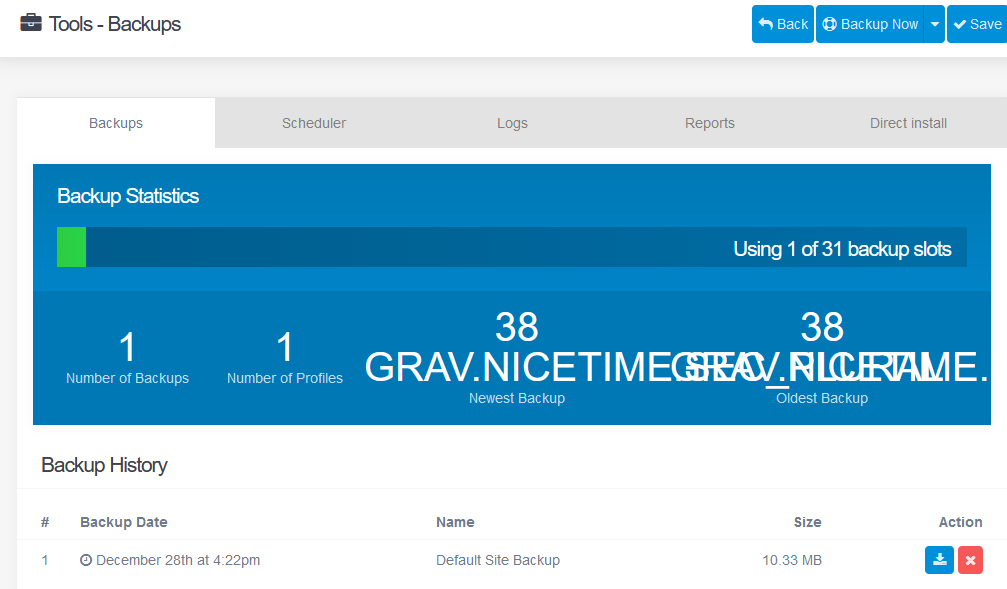This screenshot has height=589, width=1007.
Task: Click the 'Using 1 of 31 backup slots' text
Action: [x=842, y=249]
